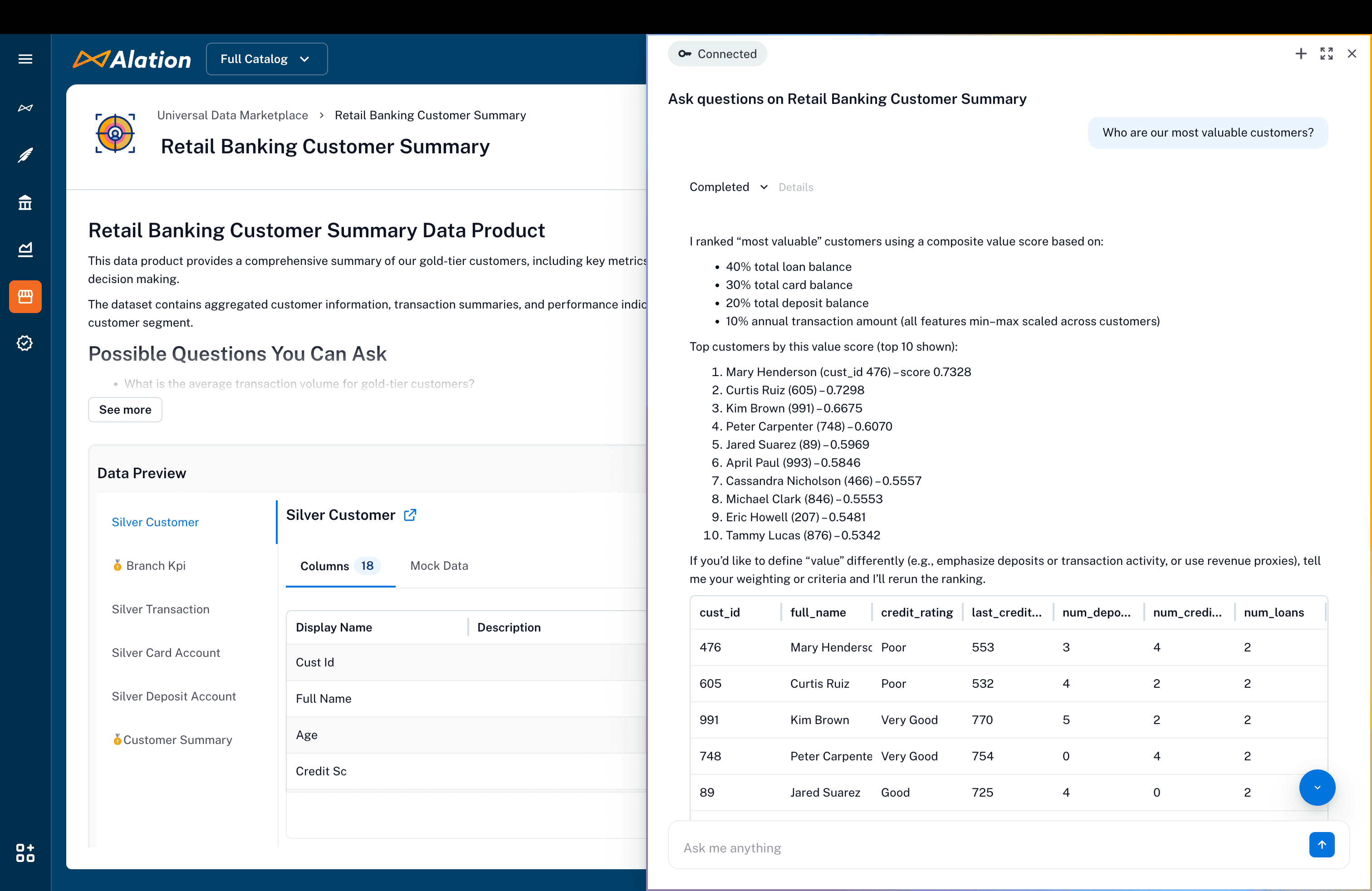The image size is (1372, 891).
Task: Switch to the Mock Data tab
Action: point(439,566)
